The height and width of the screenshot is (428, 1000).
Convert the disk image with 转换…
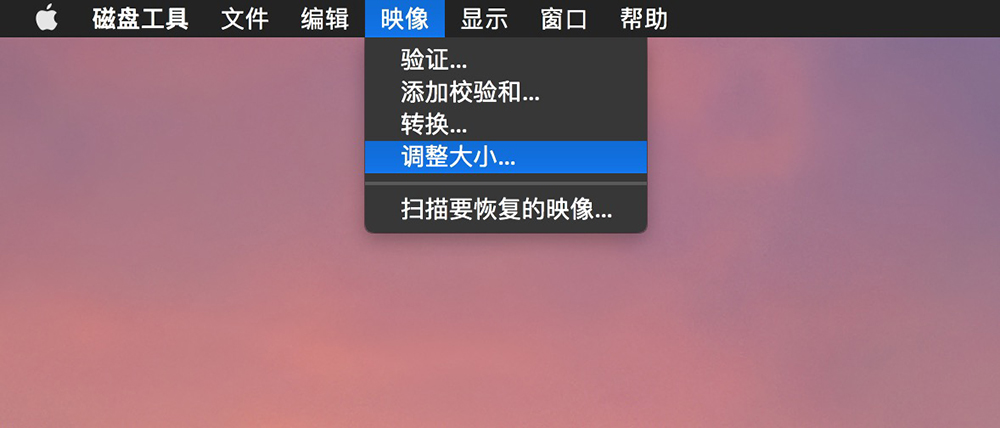pyautogui.click(x=506, y=124)
